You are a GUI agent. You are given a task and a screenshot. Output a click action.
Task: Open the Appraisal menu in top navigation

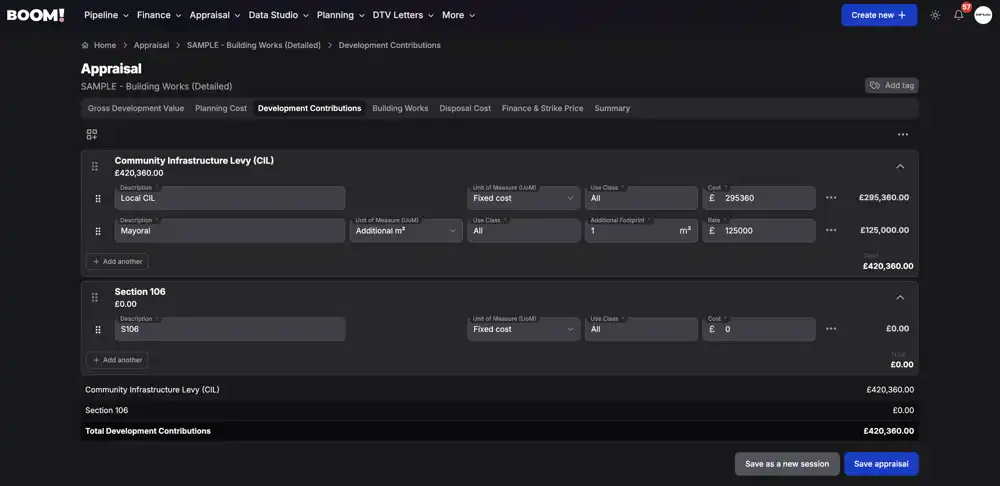215,15
